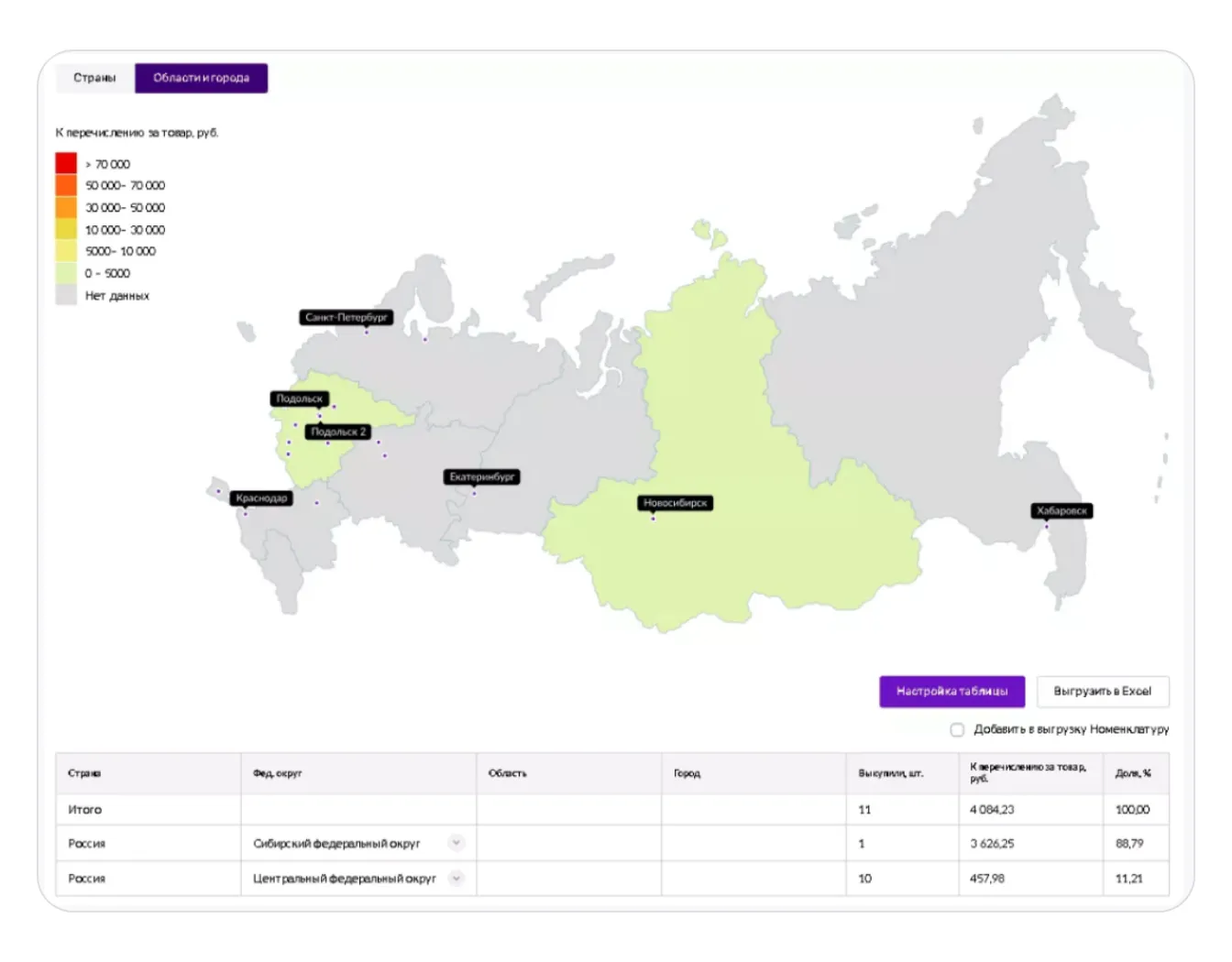Click the gray Нет данных legend swatch
This screenshot has height=962, width=1232.
(x=66, y=295)
